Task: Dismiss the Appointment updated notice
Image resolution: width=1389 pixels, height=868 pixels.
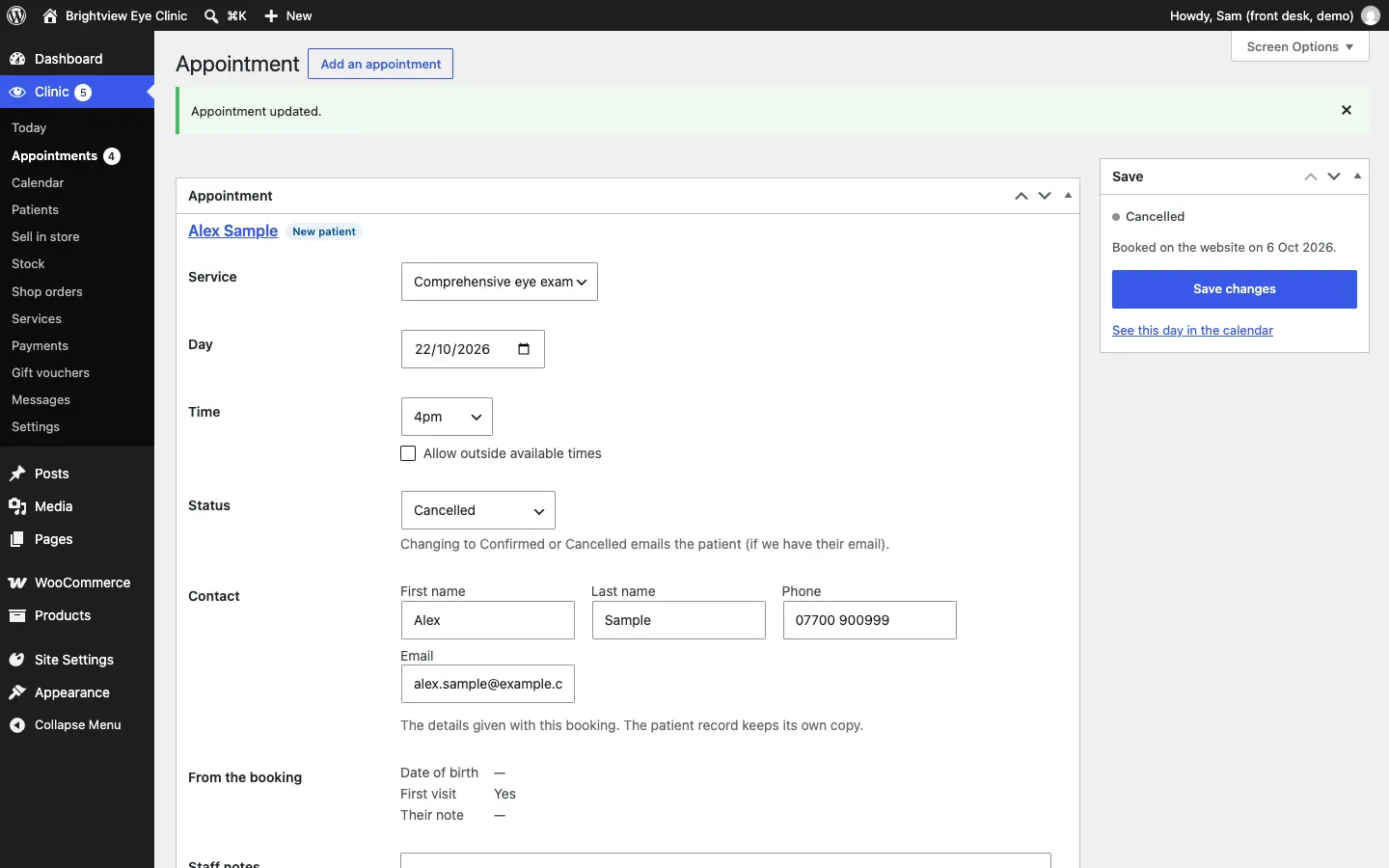Action: pos(1347,110)
